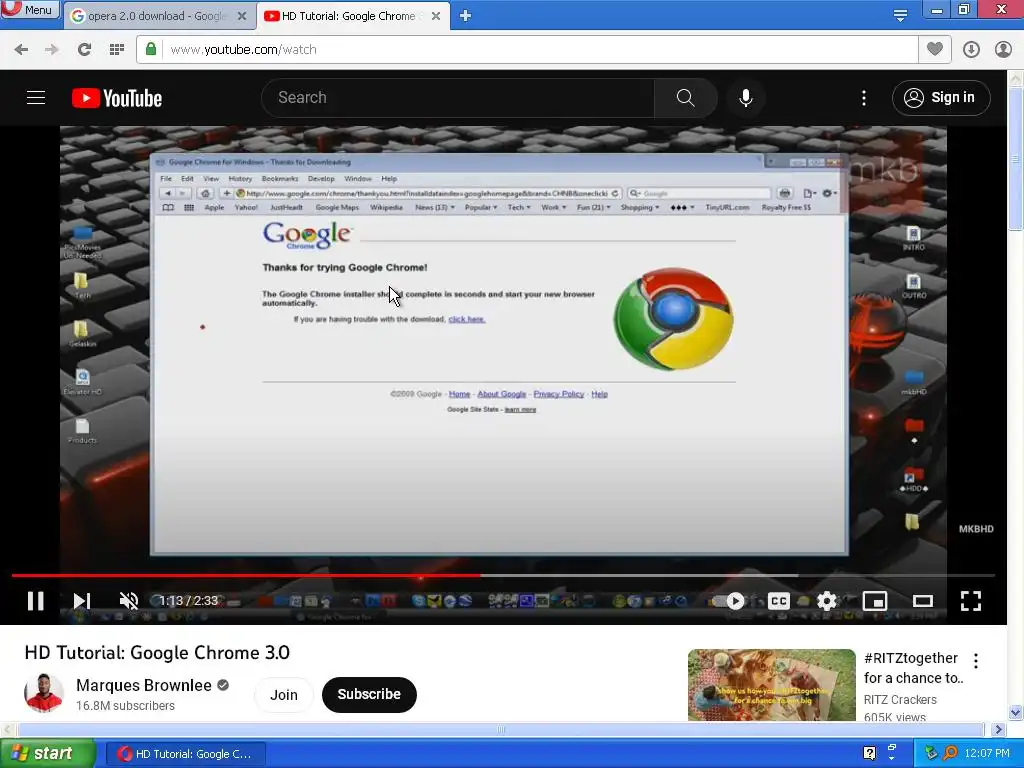Open the orange magnifier tray icon
1024x768 pixels.
coord(950,753)
